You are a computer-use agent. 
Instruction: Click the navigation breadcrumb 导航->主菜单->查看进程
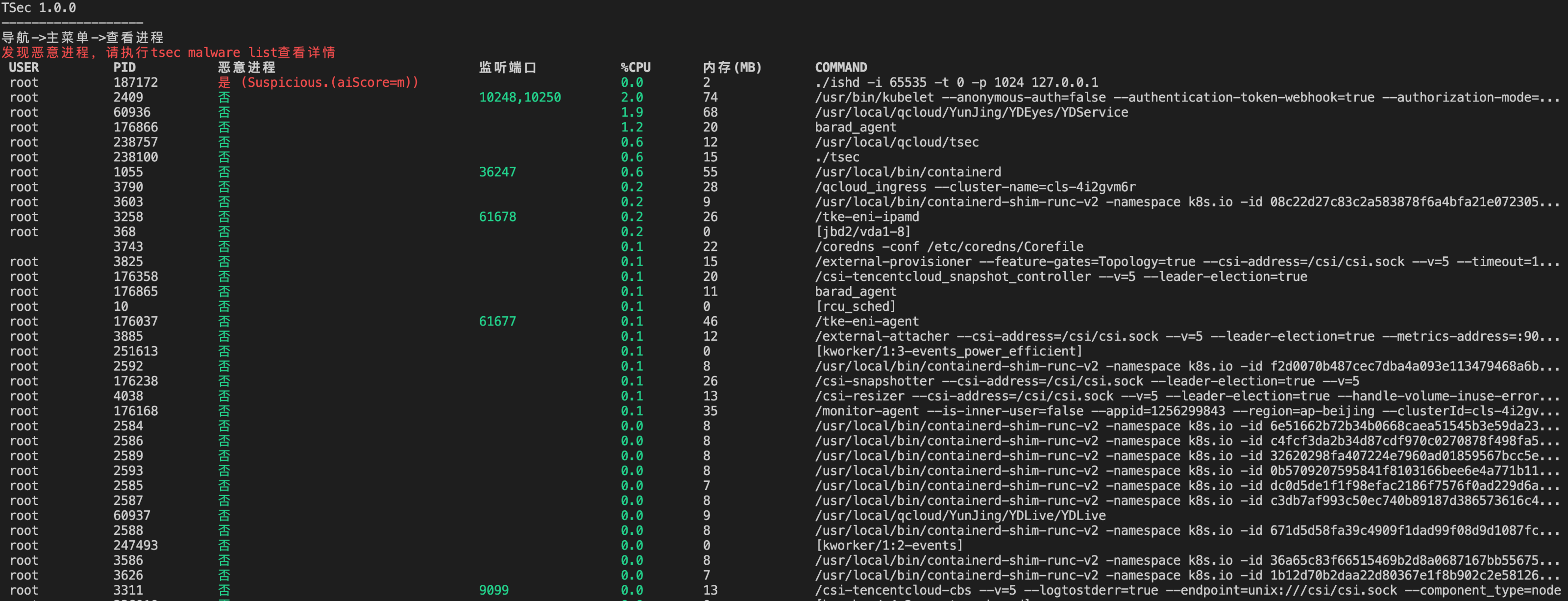coord(82,37)
